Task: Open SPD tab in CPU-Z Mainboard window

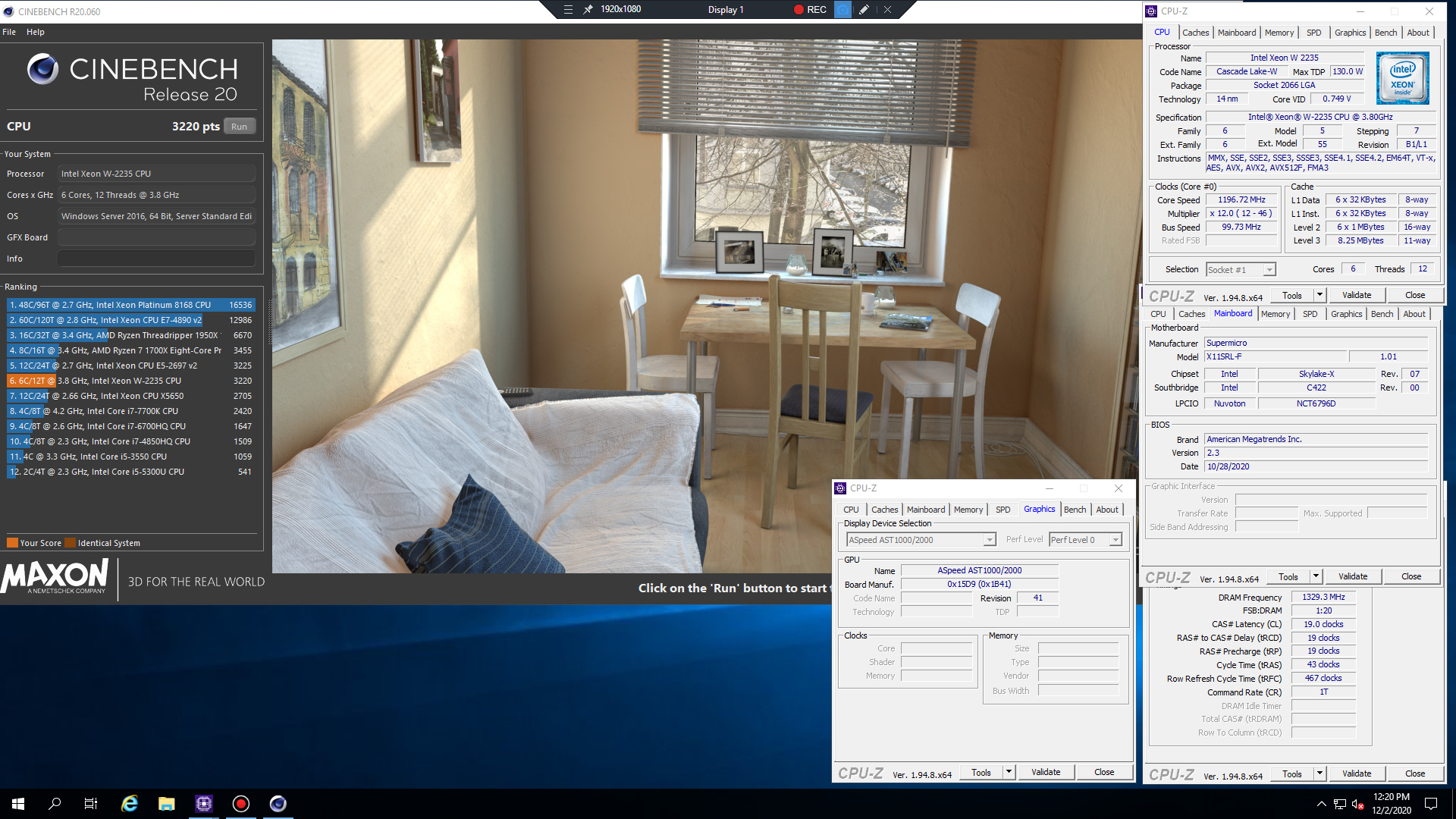Action: coord(1310,314)
